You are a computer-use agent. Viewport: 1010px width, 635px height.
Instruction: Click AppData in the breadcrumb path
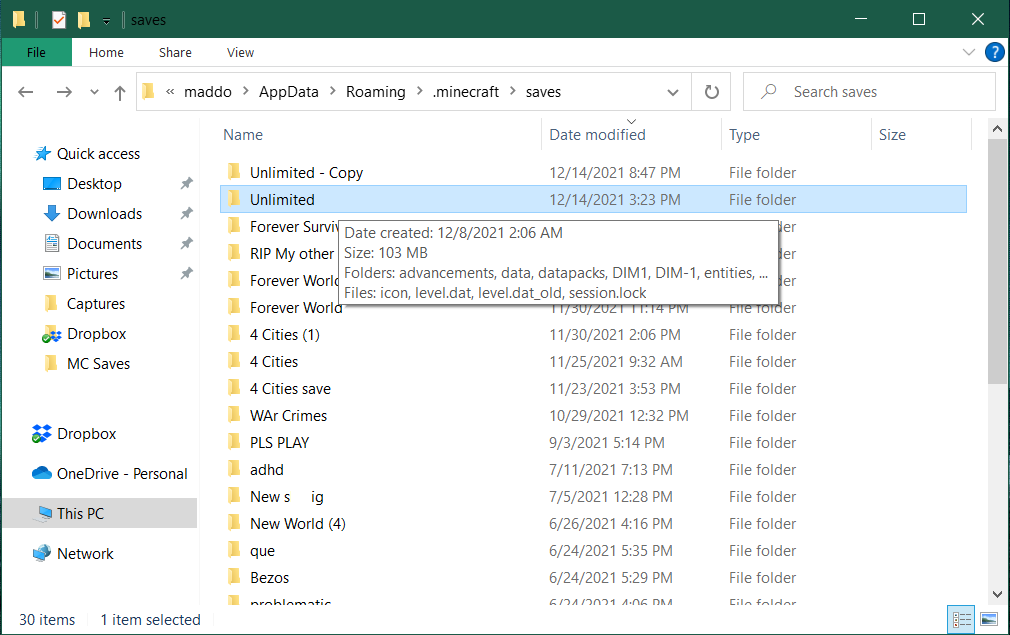pyautogui.click(x=288, y=92)
